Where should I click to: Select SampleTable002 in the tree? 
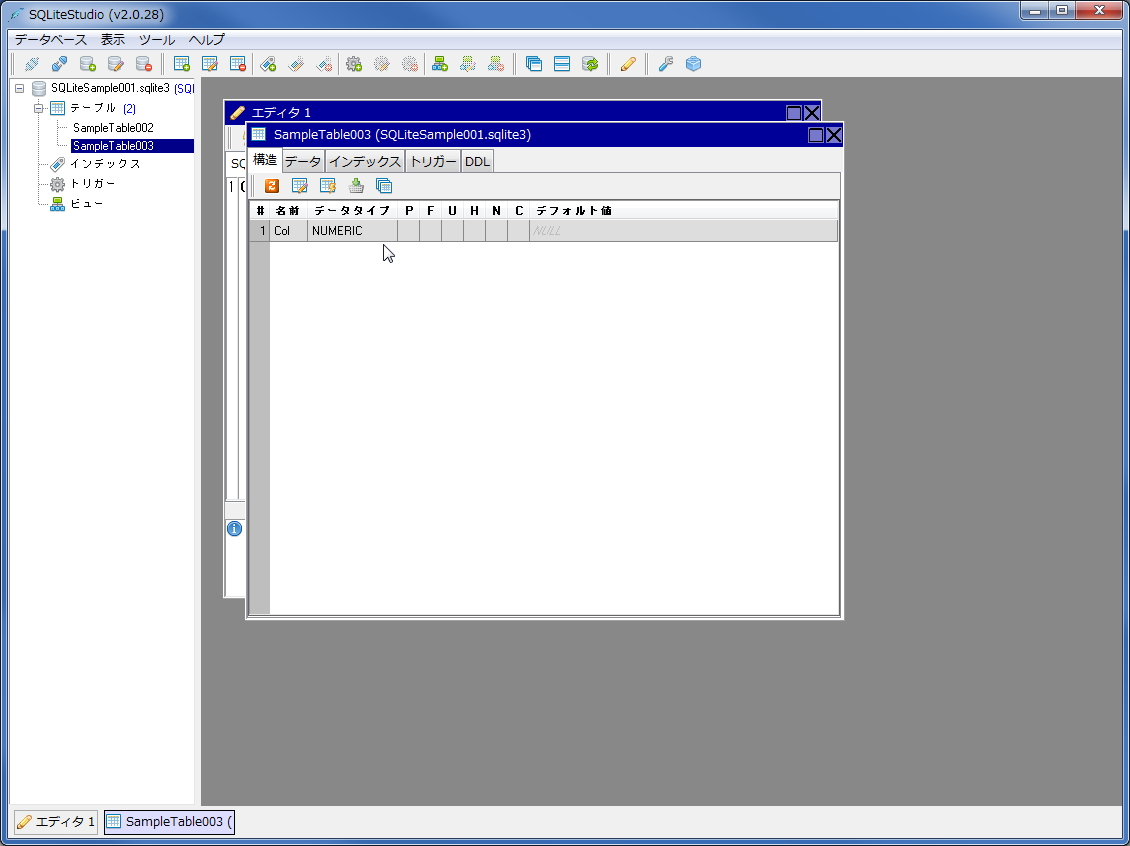click(x=113, y=128)
